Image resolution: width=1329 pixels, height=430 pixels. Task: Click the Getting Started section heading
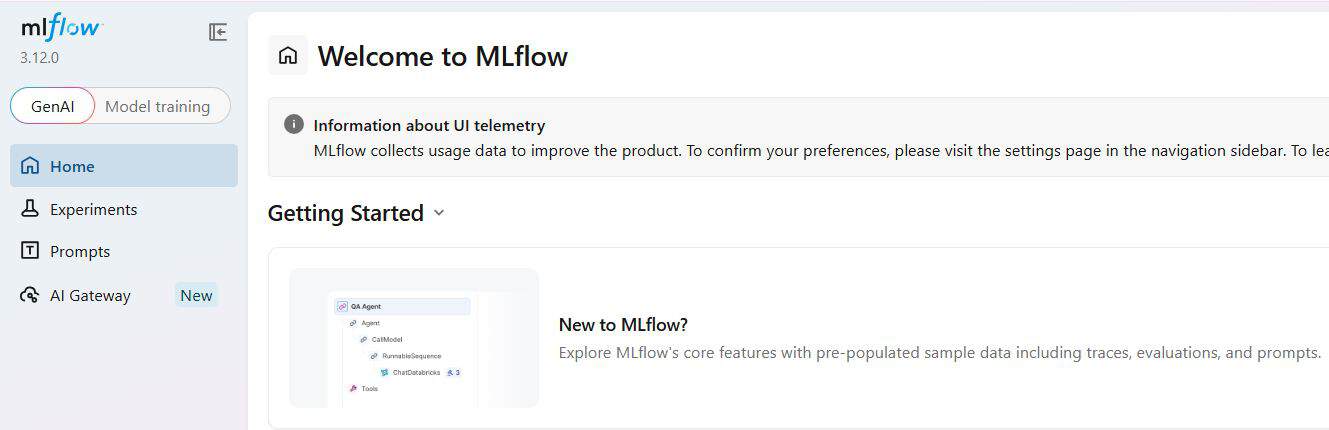(346, 213)
